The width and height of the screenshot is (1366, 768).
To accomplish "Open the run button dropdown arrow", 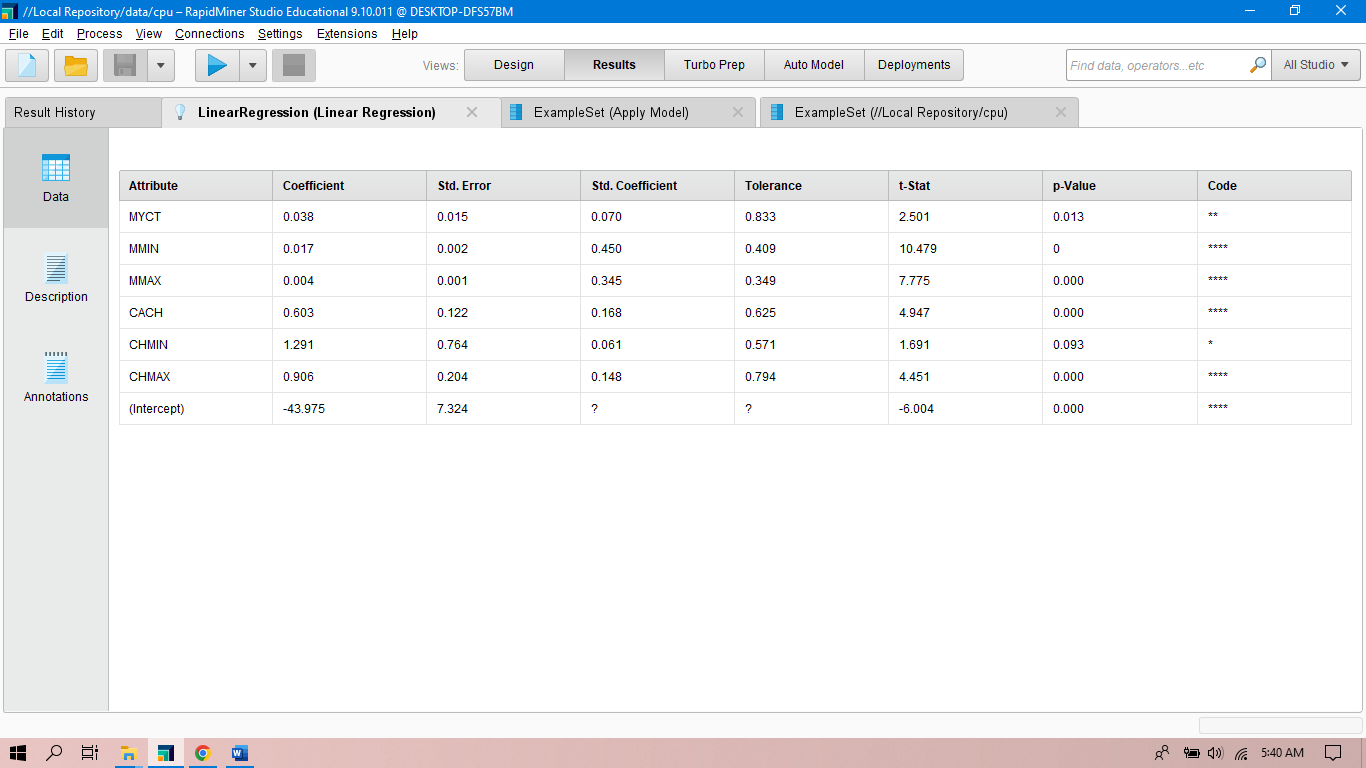I will click(x=253, y=64).
